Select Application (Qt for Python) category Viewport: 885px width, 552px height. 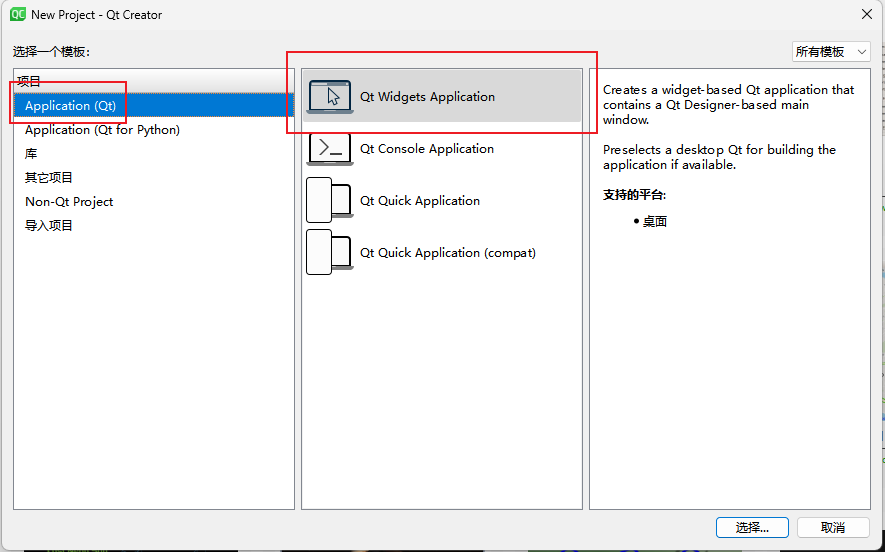coord(154,130)
